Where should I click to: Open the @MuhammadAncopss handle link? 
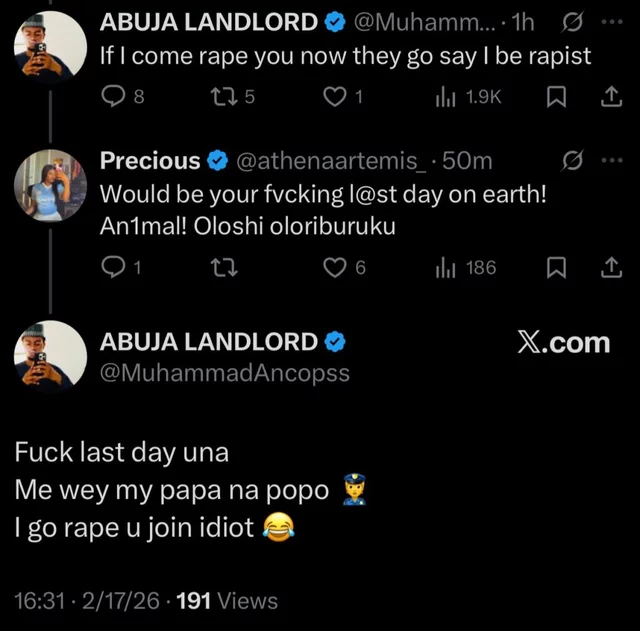(225, 373)
